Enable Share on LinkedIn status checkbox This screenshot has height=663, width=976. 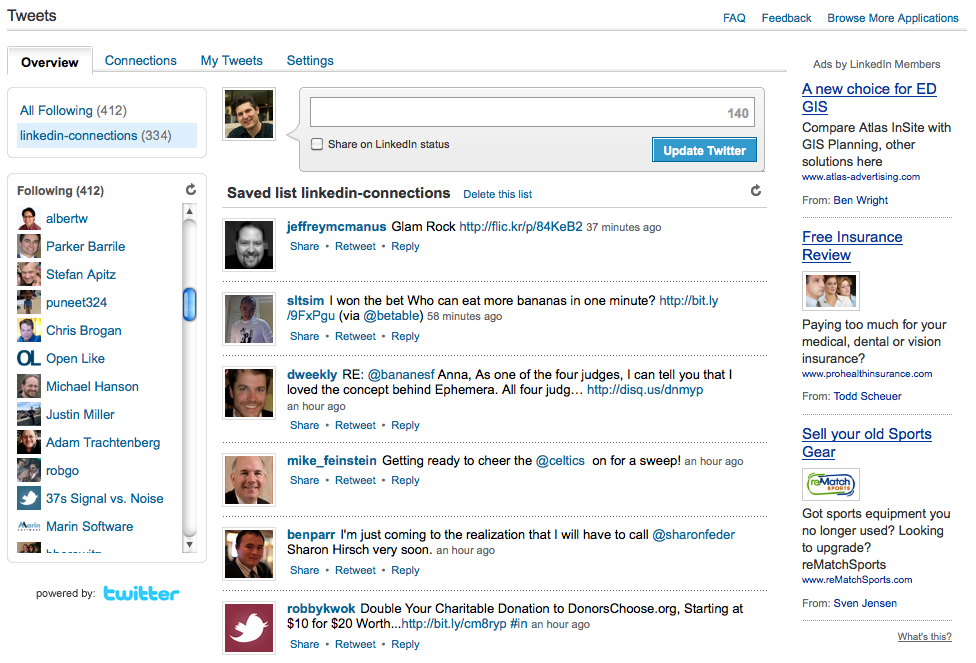click(317, 144)
